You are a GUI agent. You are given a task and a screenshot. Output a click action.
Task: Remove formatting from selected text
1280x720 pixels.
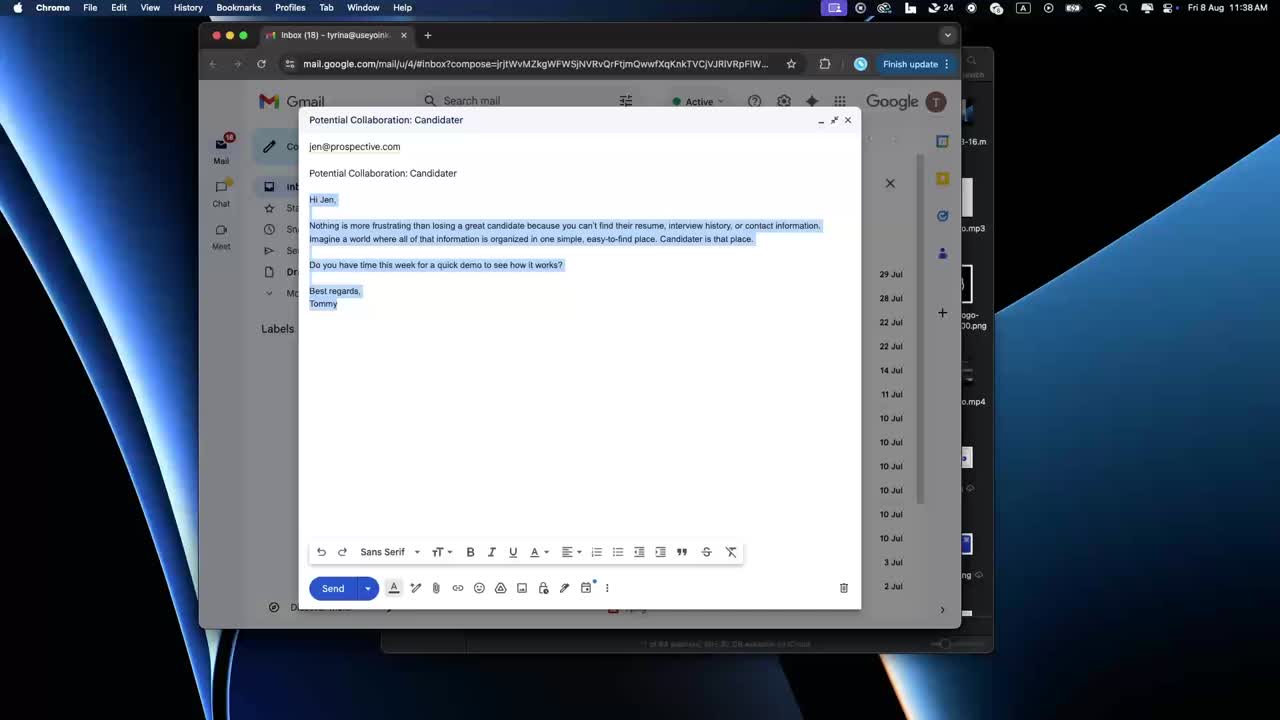click(x=731, y=552)
